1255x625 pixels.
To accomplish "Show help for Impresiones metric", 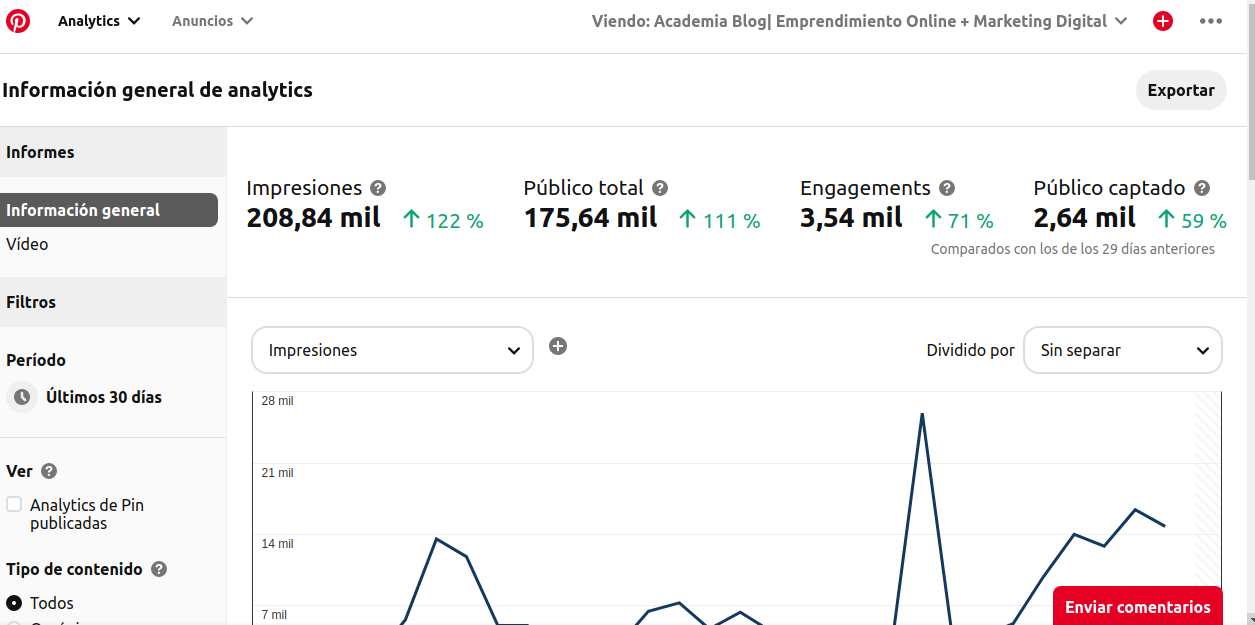I will (378, 188).
